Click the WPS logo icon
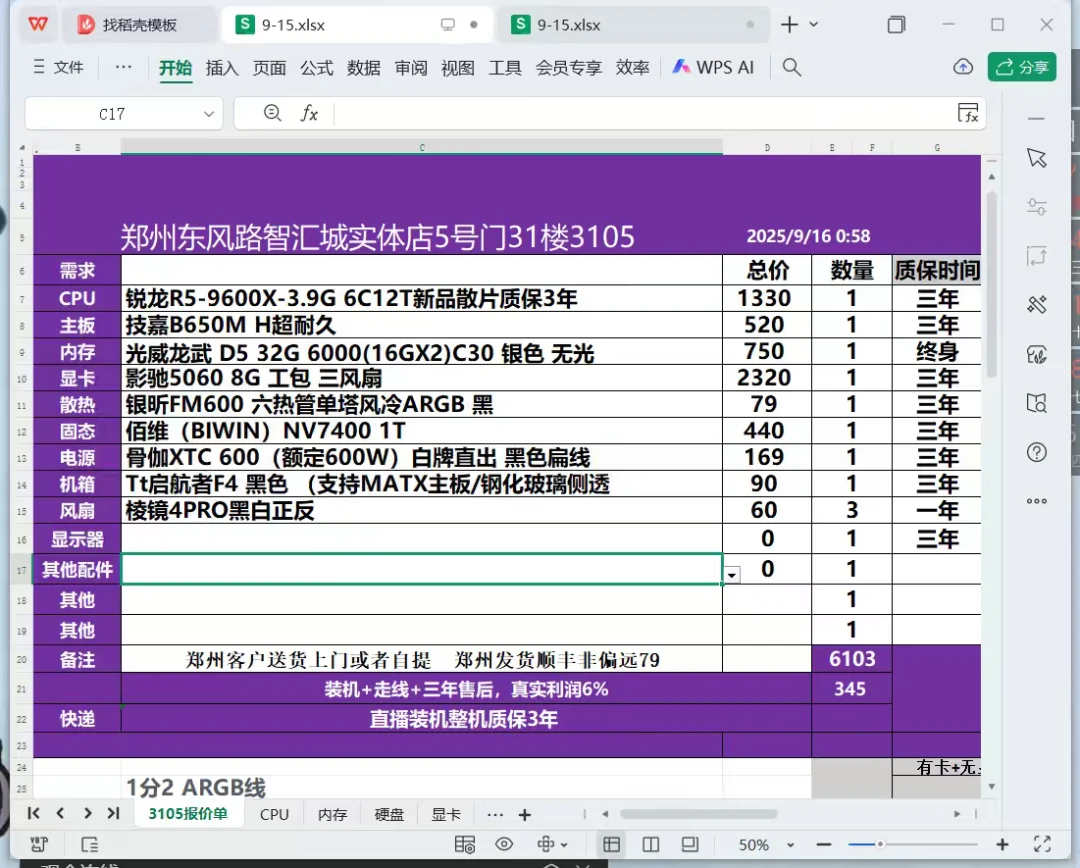The width and height of the screenshot is (1080, 868). coord(38,25)
